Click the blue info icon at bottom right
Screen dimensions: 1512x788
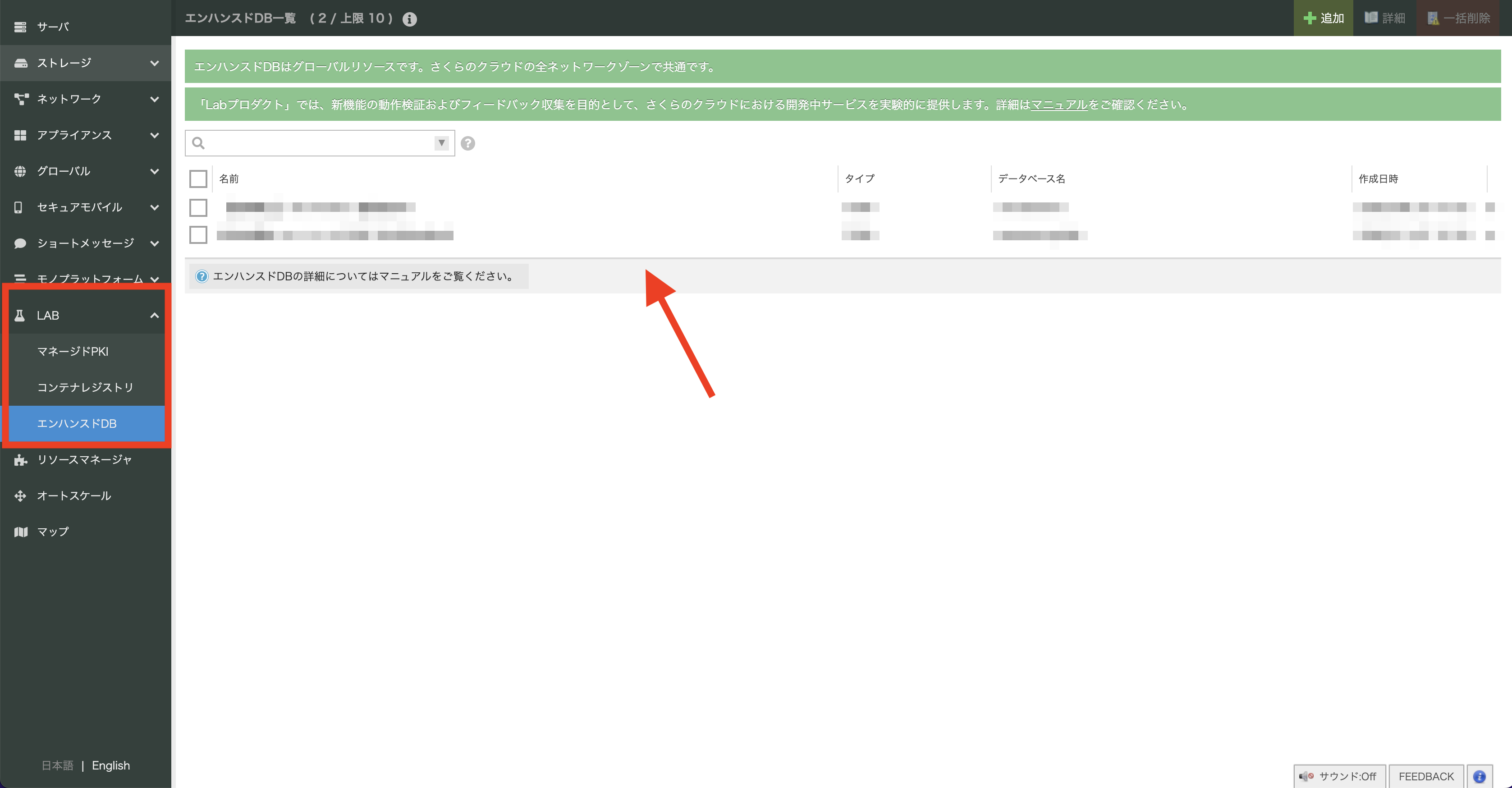1479,776
